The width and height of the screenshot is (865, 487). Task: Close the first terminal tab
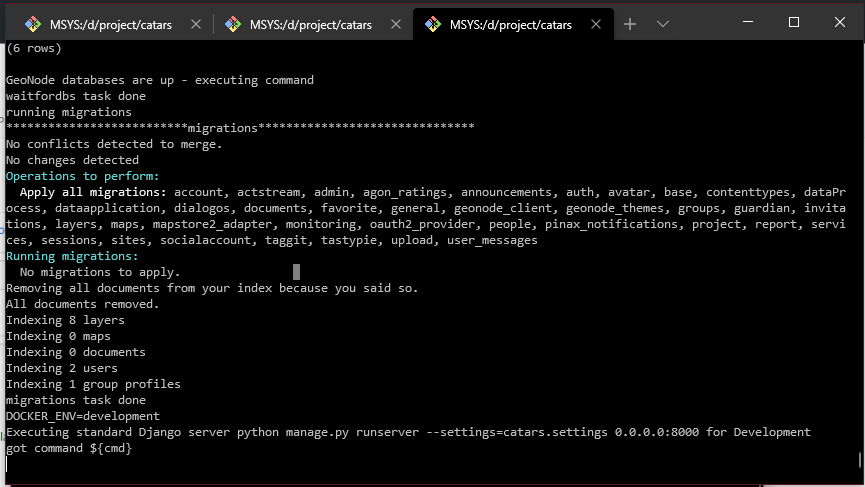pos(196,24)
